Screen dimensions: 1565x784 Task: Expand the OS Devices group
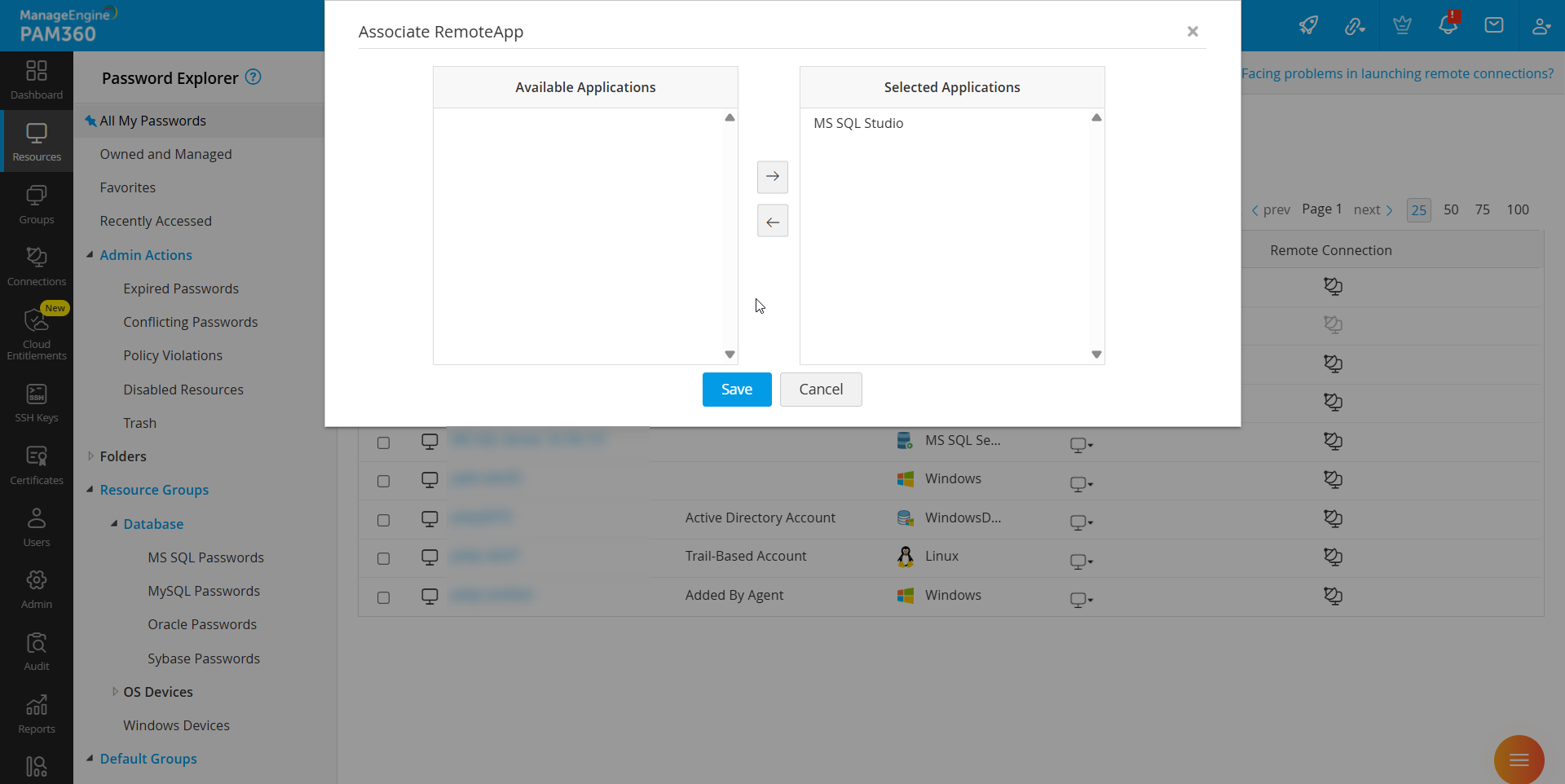[x=114, y=692]
